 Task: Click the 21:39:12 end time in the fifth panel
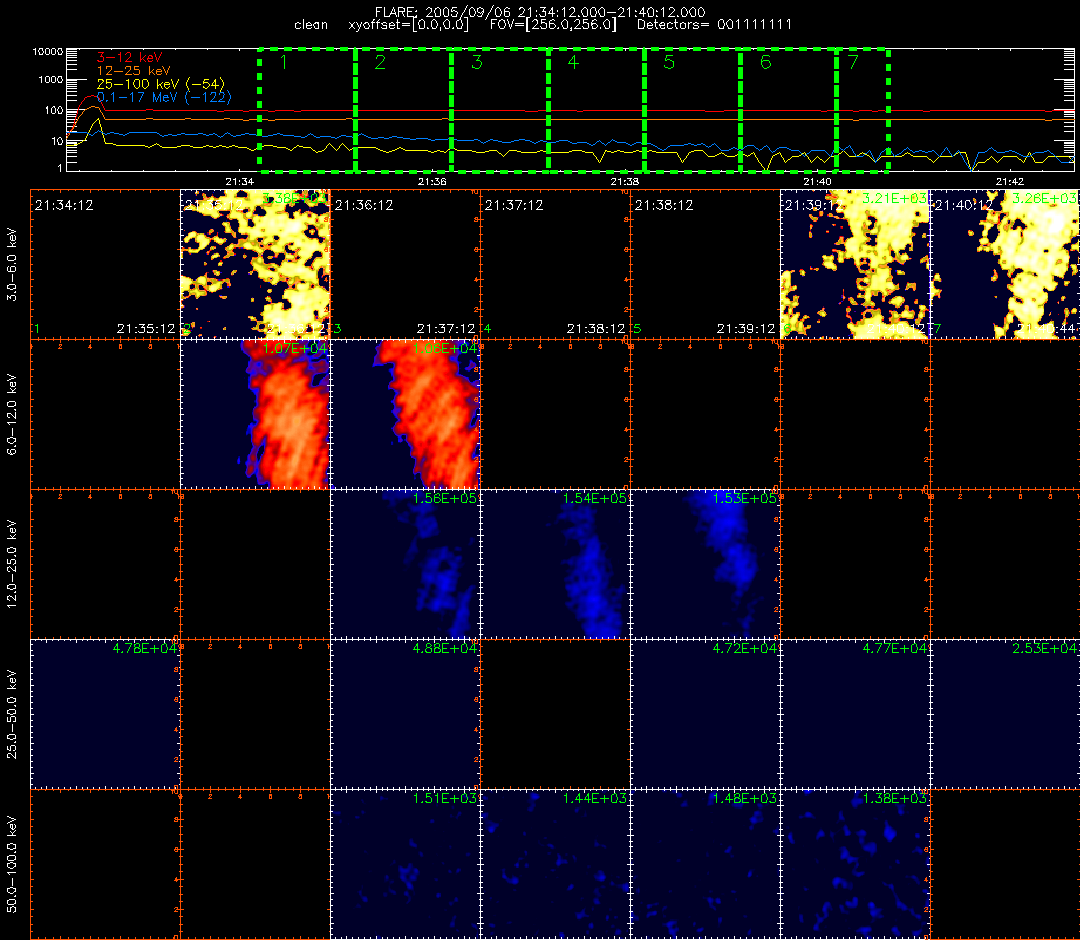[x=746, y=328]
